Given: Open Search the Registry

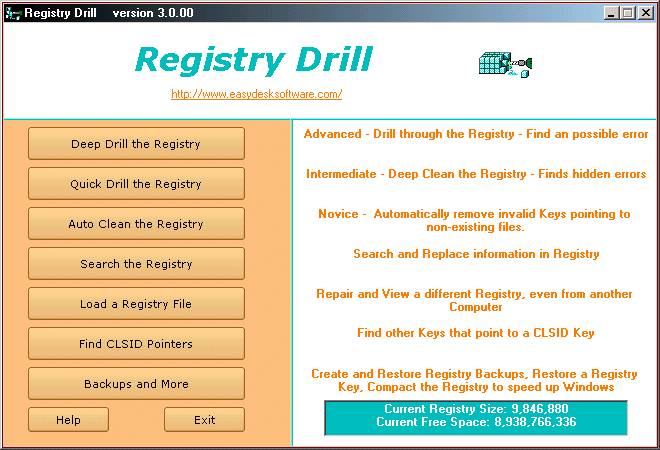Looking at the screenshot, I should pos(136,264).
